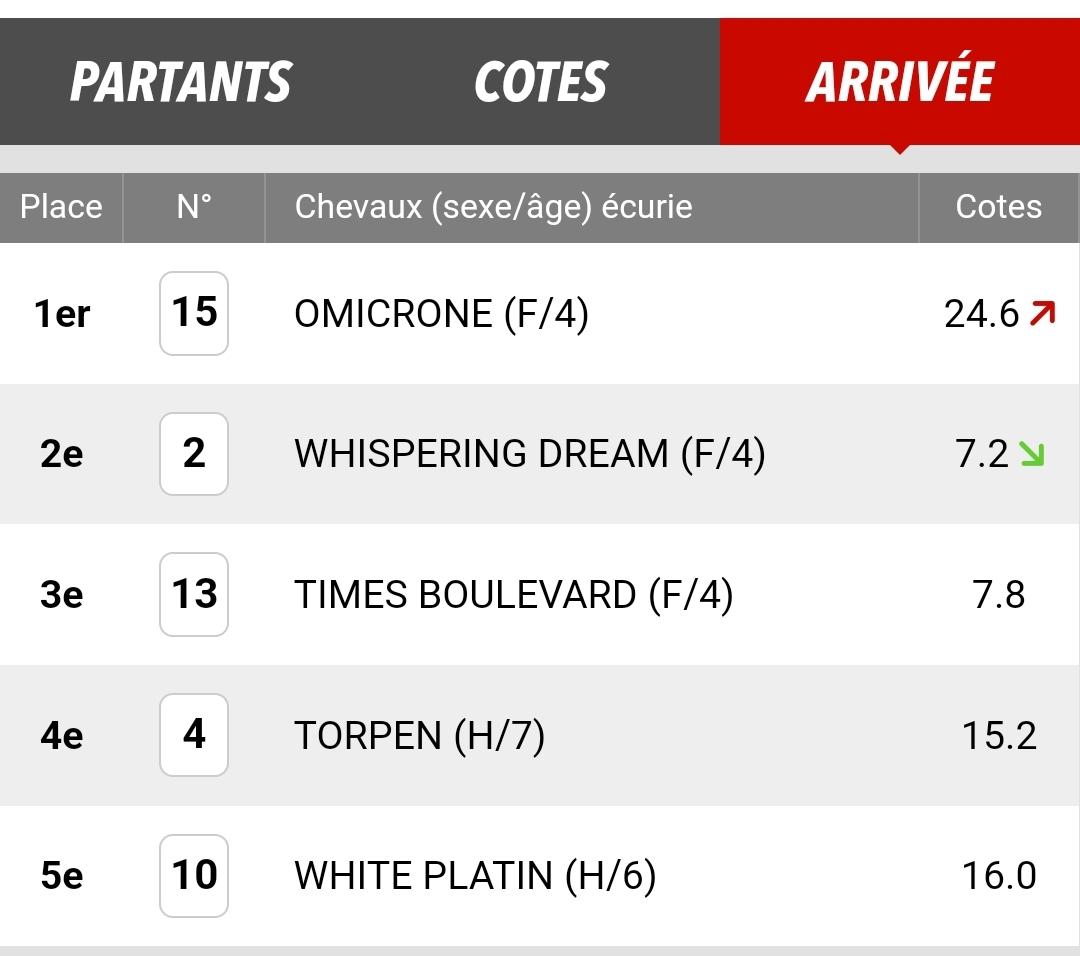Screen dimensions: 1080x956
Task: Sort by the Place column header
Action: coord(61,207)
